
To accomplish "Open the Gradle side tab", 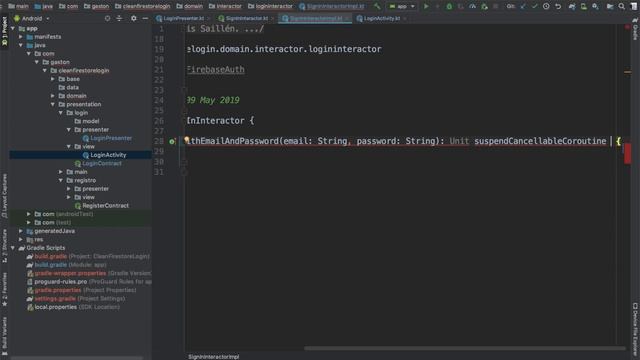I will tap(635, 29).
